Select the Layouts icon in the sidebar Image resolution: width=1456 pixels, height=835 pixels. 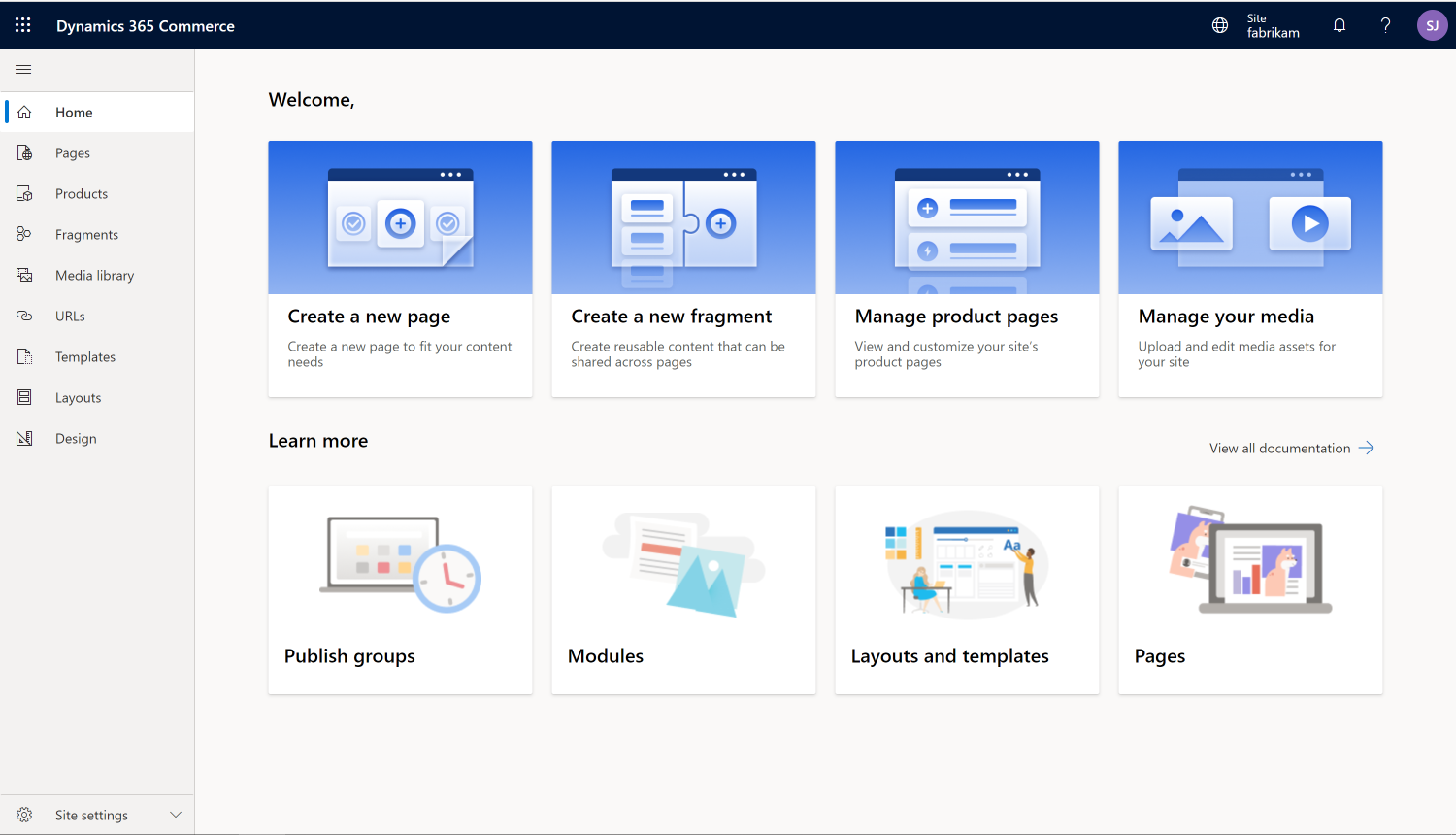pyautogui.click(x=24, y=397)
